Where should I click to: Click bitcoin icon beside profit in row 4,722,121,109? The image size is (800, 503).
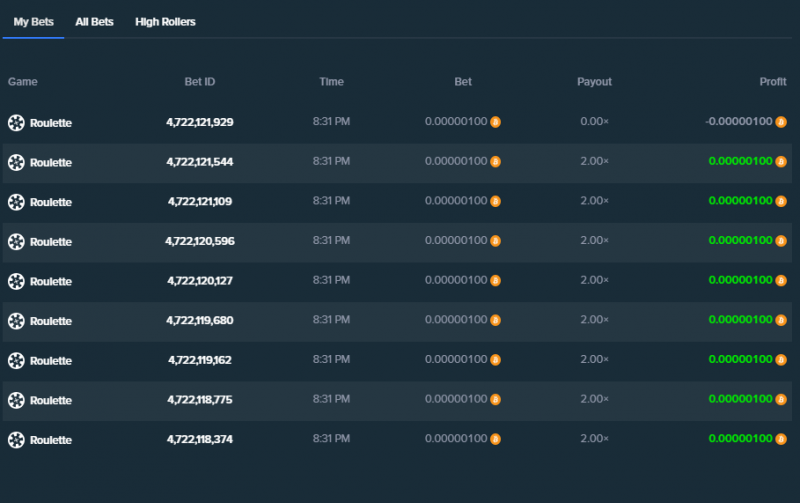tap(781, 202)
